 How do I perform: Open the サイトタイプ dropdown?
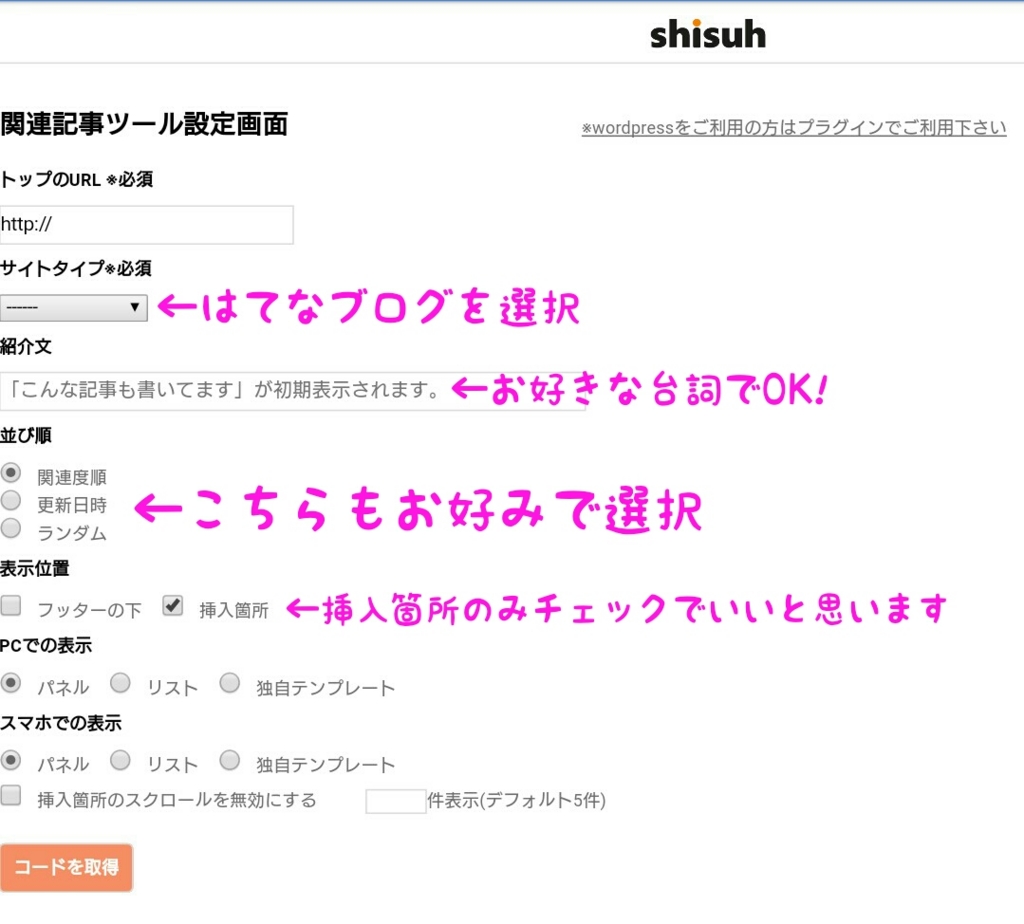(x=72, y=308)
